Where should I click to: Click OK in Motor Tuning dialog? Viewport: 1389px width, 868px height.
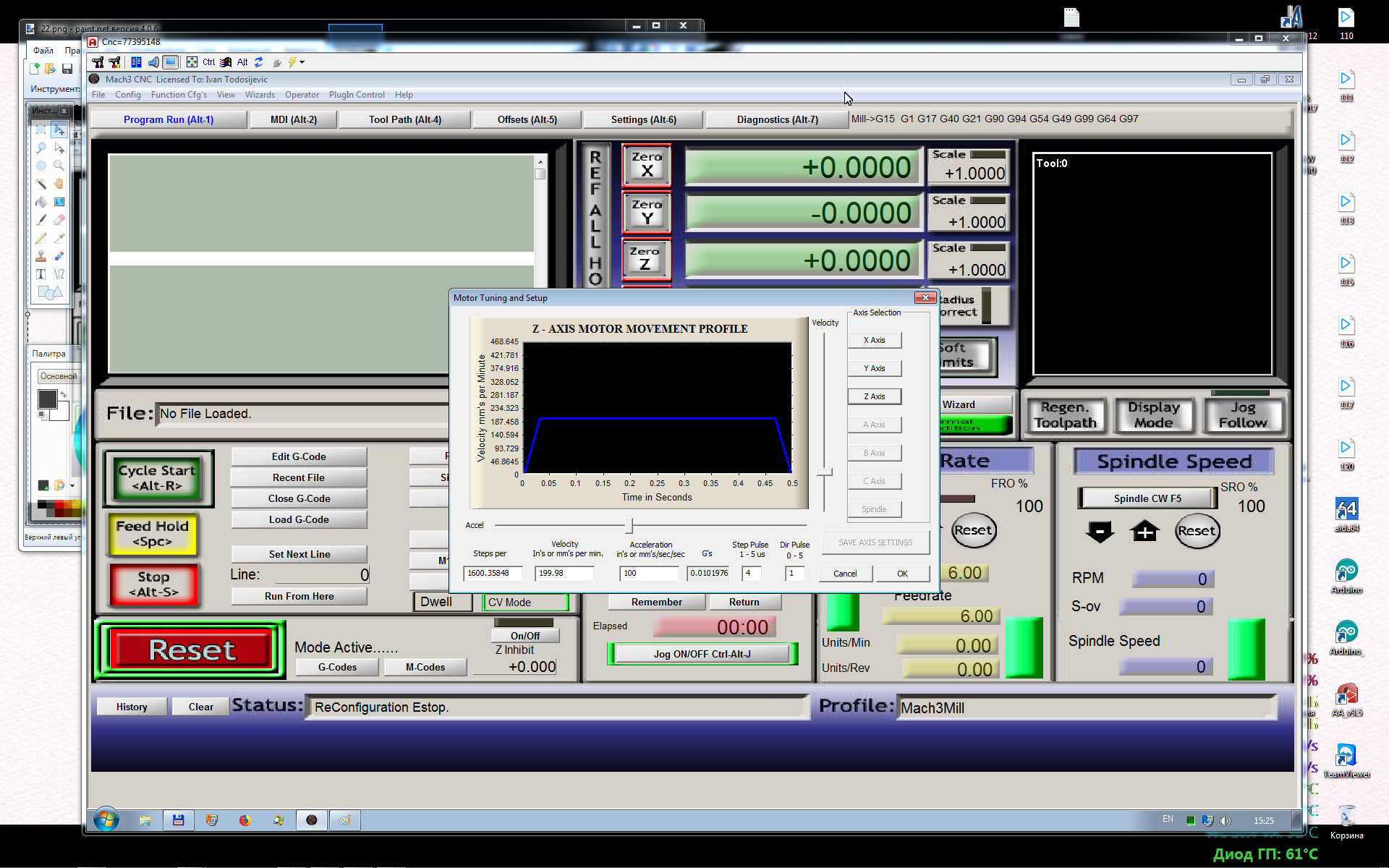point(902,574)
